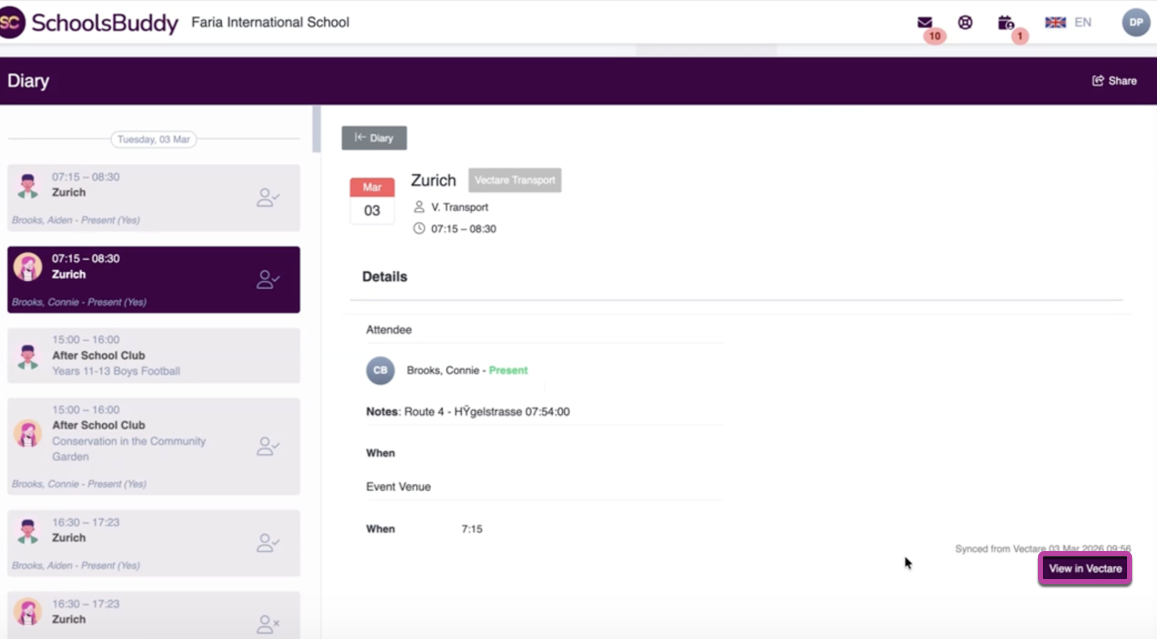Click the help lifebuoy icon

pyautogui.click(x=965, y=22)
